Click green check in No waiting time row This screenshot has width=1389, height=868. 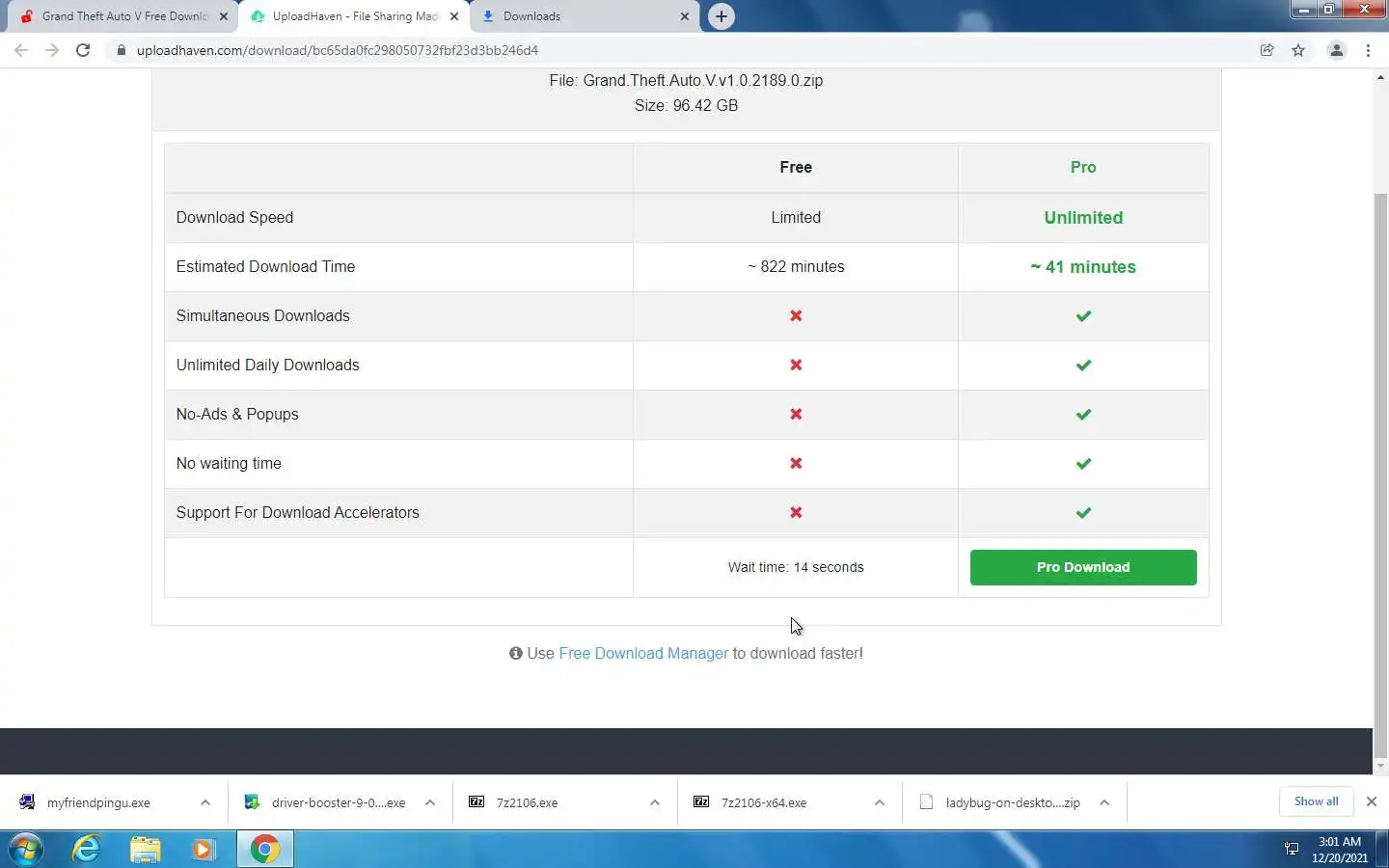[x=1083, y=463]
